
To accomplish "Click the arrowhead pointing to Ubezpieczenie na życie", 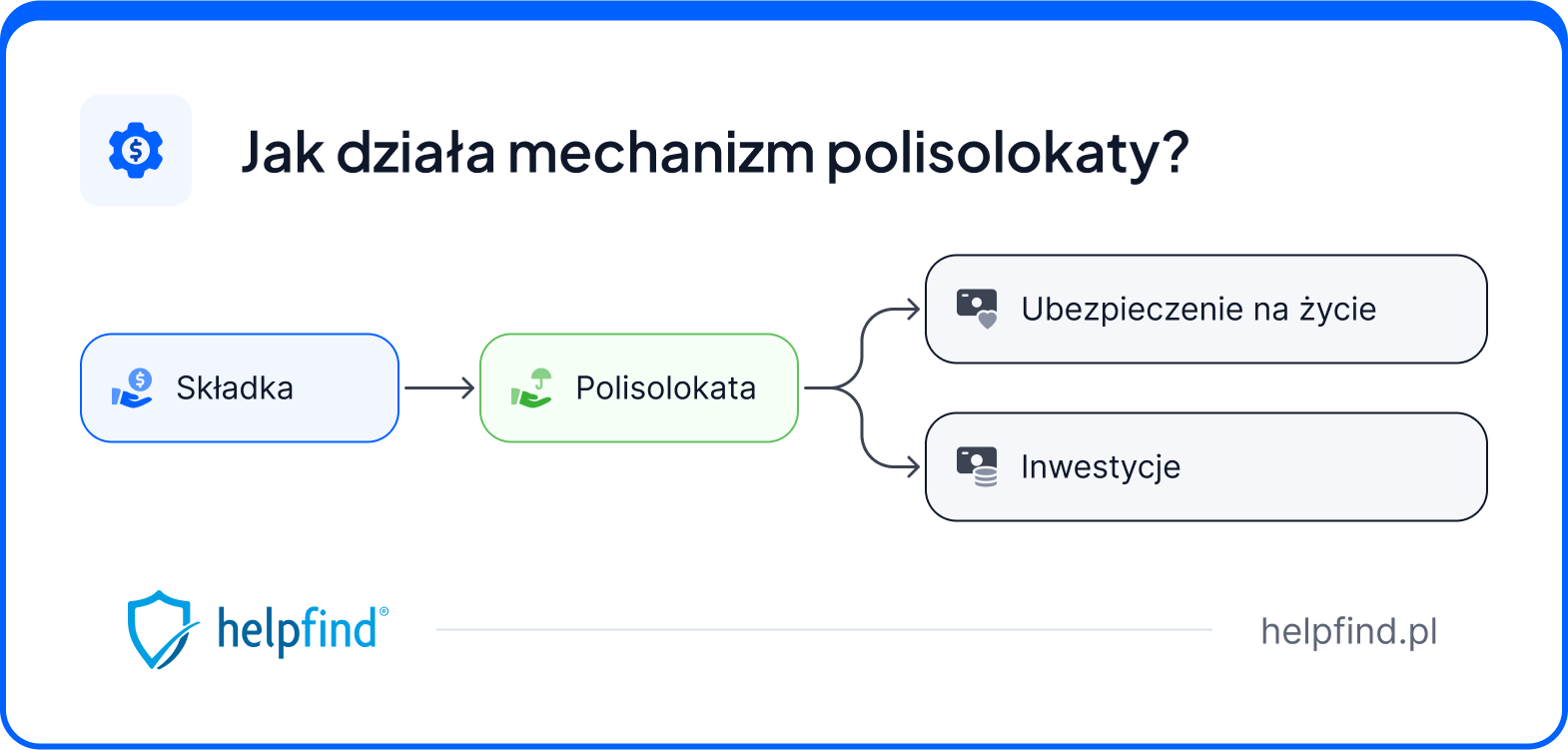I will click(x=911, y=309).
